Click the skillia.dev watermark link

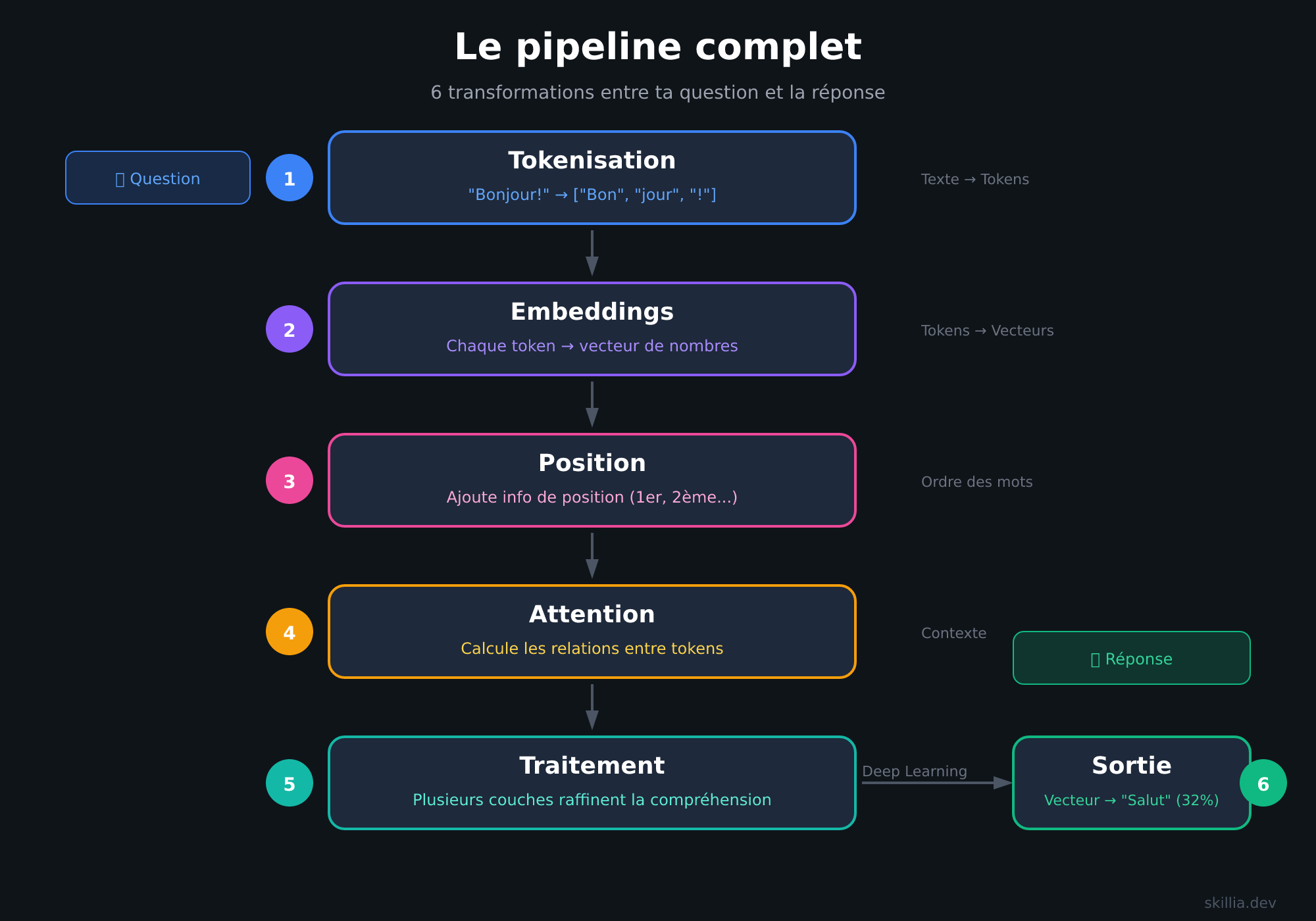[x=1240, y=903]
